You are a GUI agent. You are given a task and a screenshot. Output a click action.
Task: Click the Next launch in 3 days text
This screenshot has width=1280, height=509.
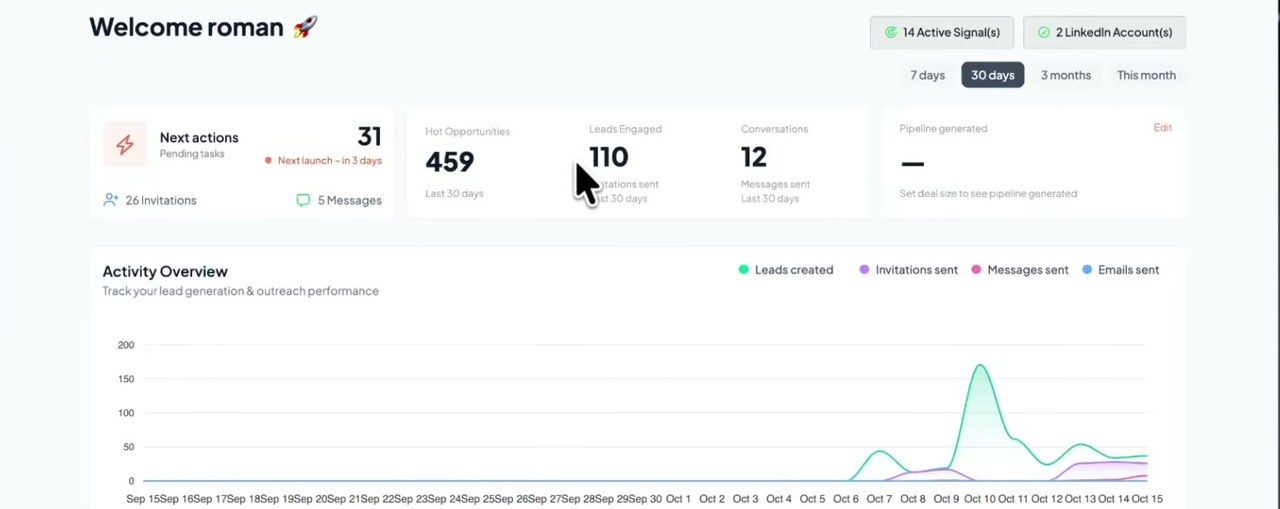(x=330, y=160)
